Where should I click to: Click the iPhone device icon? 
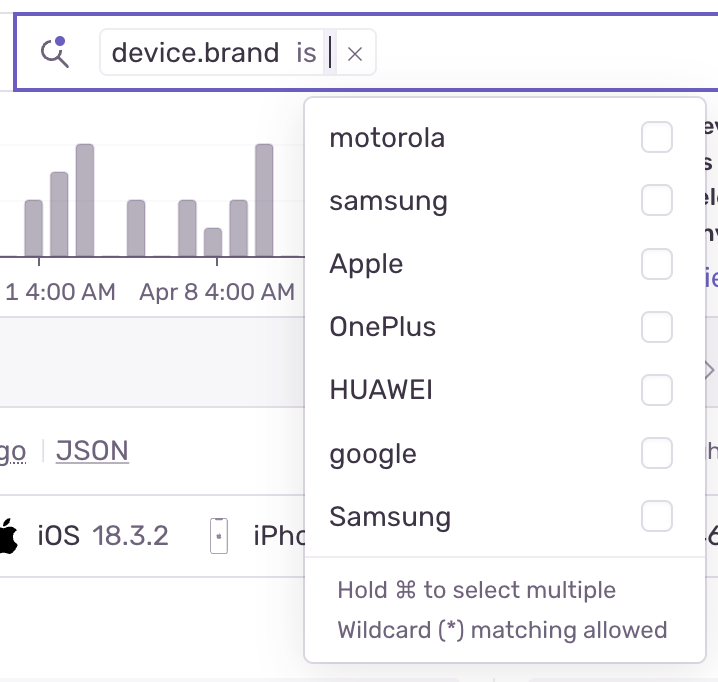(x=219, y=535)
